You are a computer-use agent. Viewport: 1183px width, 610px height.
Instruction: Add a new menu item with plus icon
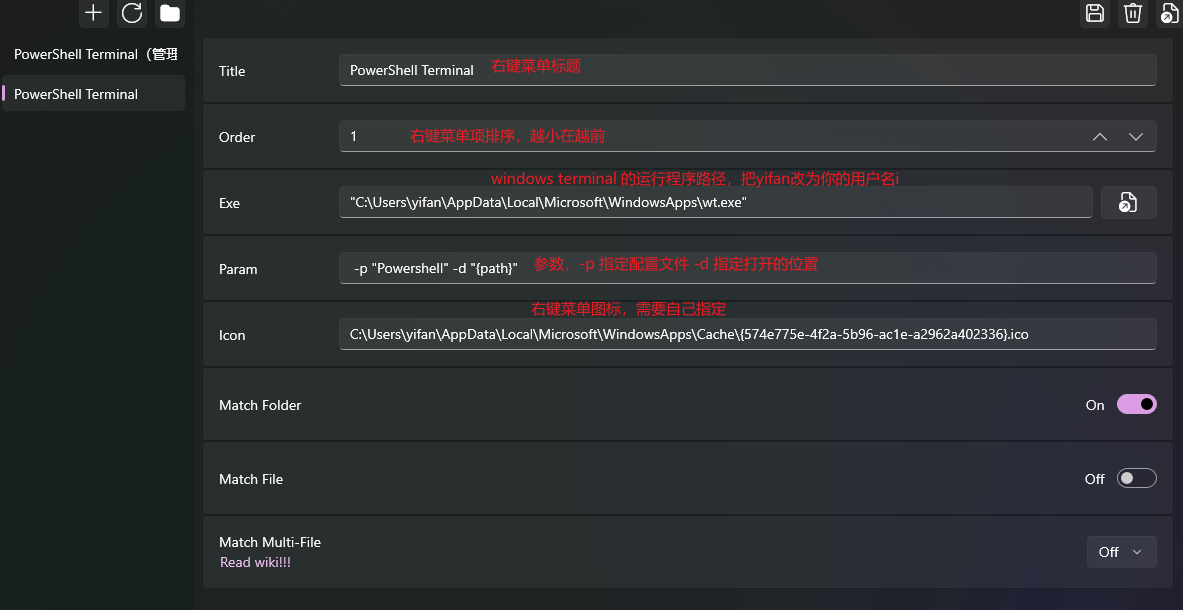93,13
